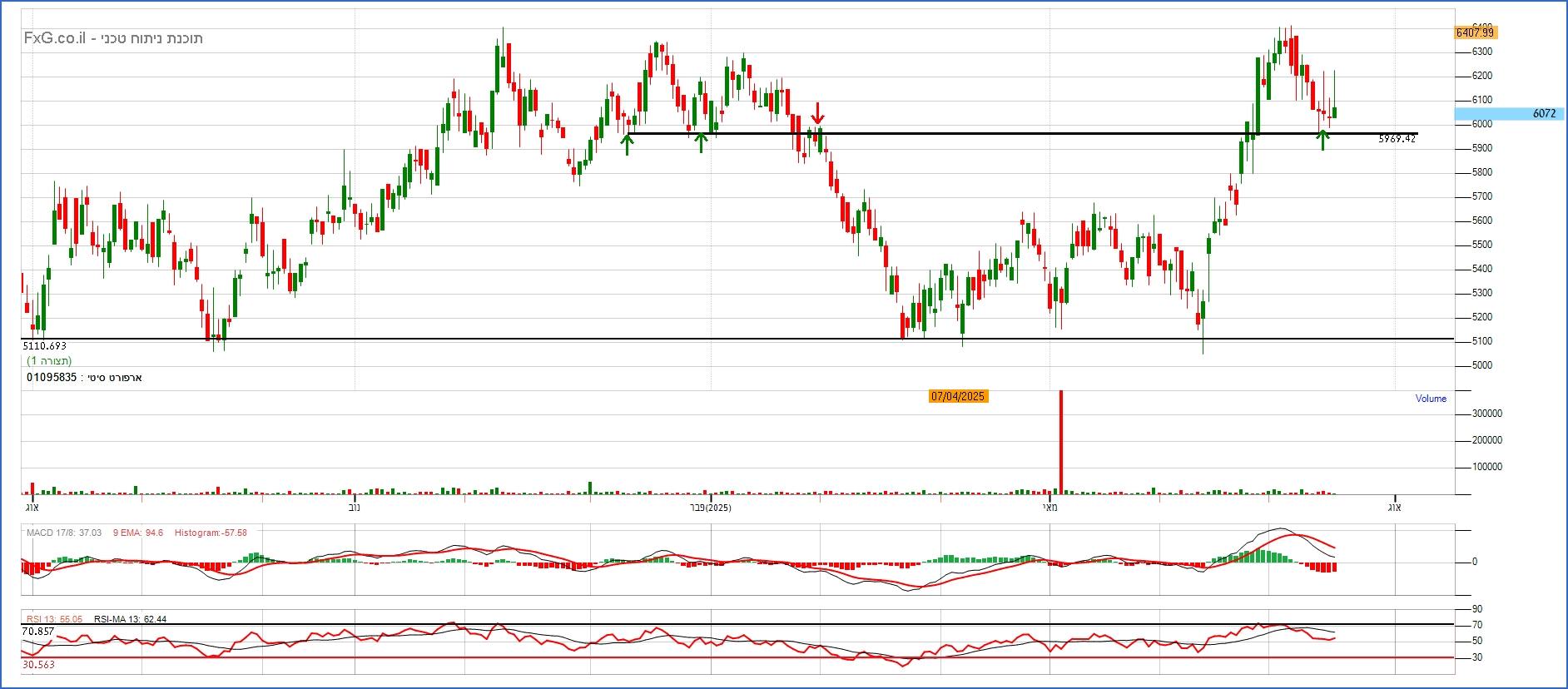Screen dimensions: 1568x689
Task: Click the rightmost green up arrow
Action: (1322, 139)
